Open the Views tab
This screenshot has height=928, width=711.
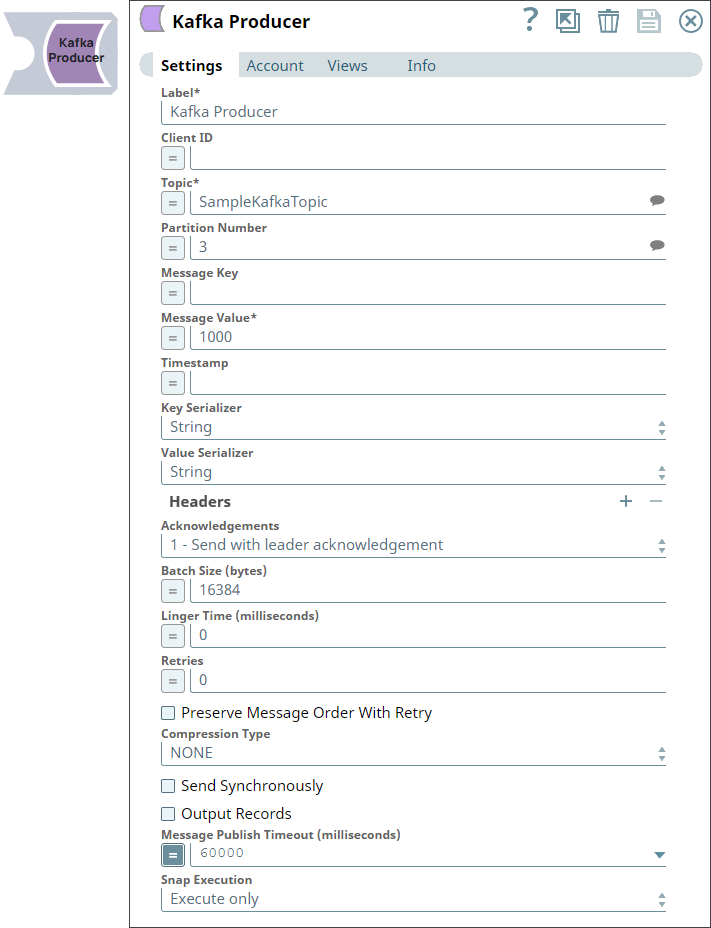[x=347, y=66]
